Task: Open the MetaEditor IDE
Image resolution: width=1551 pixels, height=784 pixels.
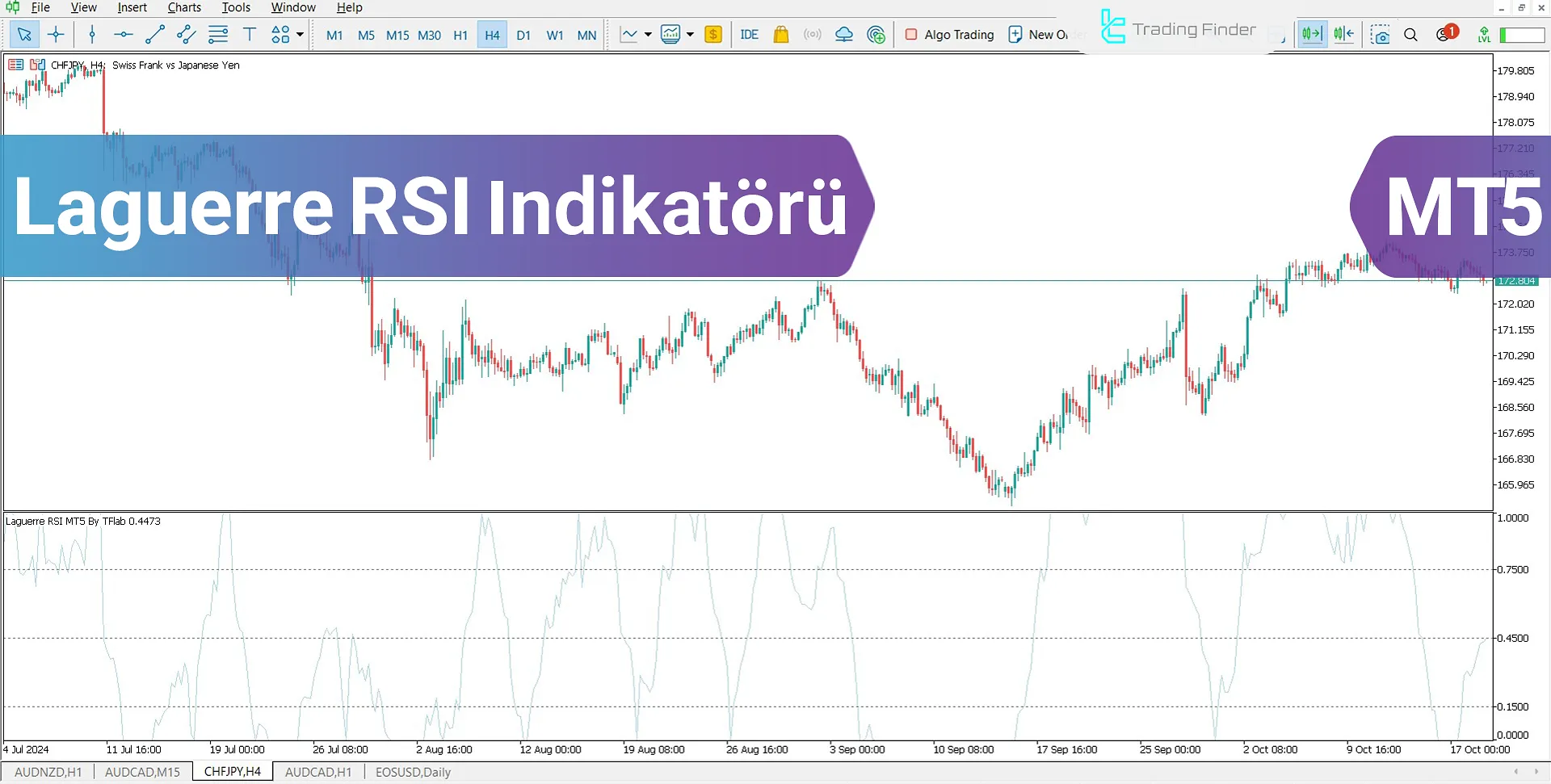Action: click(x=749, y=35)
